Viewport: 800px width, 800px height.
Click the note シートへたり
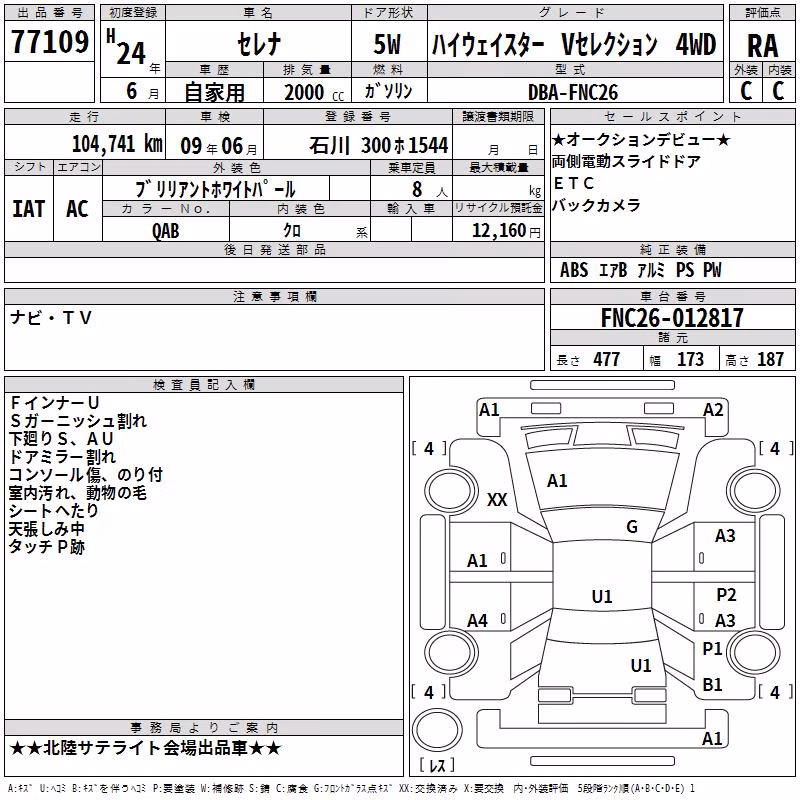pyautogui.click(x=54, y=511)
